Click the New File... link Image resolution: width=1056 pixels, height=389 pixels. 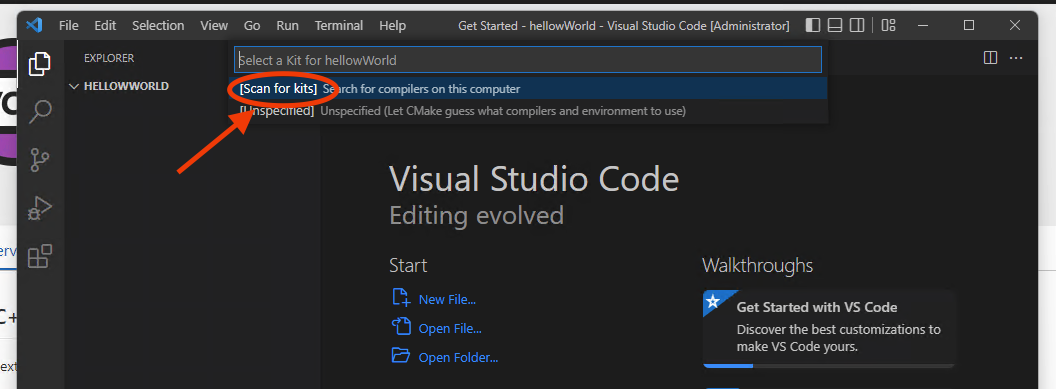pyautogui.click(x=447, y=299)
